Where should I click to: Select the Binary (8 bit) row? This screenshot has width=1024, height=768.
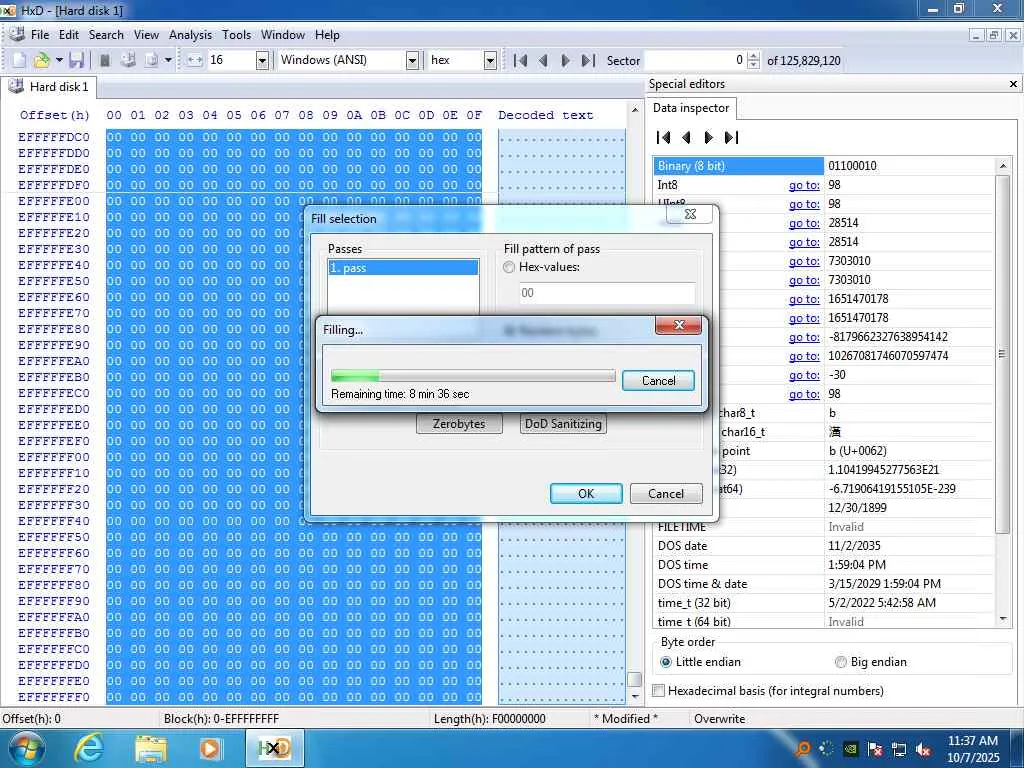pyautogui.click(x=824, y=166)
